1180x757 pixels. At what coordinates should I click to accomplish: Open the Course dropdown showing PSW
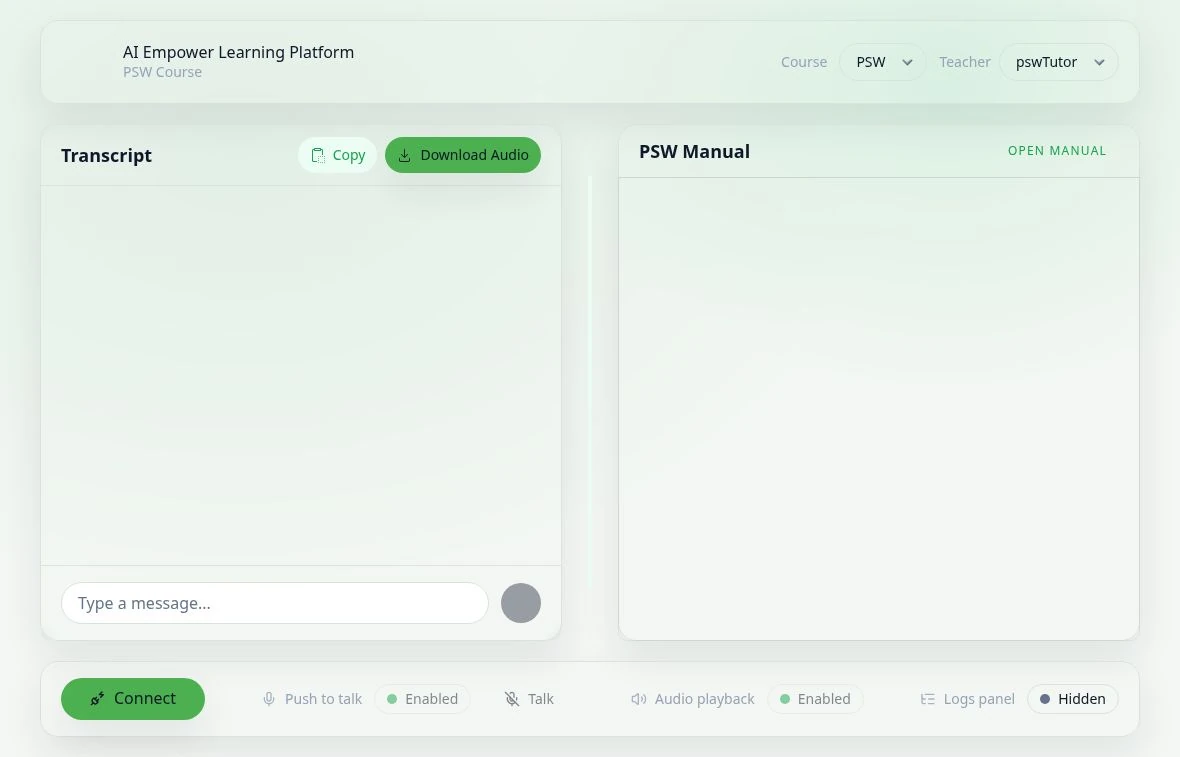click(883, 62)
